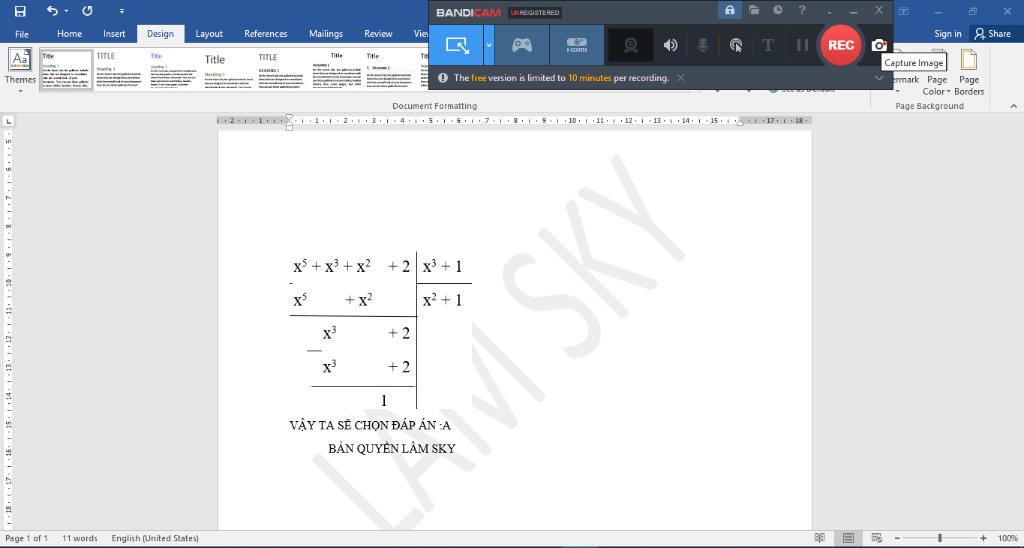Screen dimensions: 1024x548
Task: Select the Design ribbon tab
Action: tap(161, 34)
